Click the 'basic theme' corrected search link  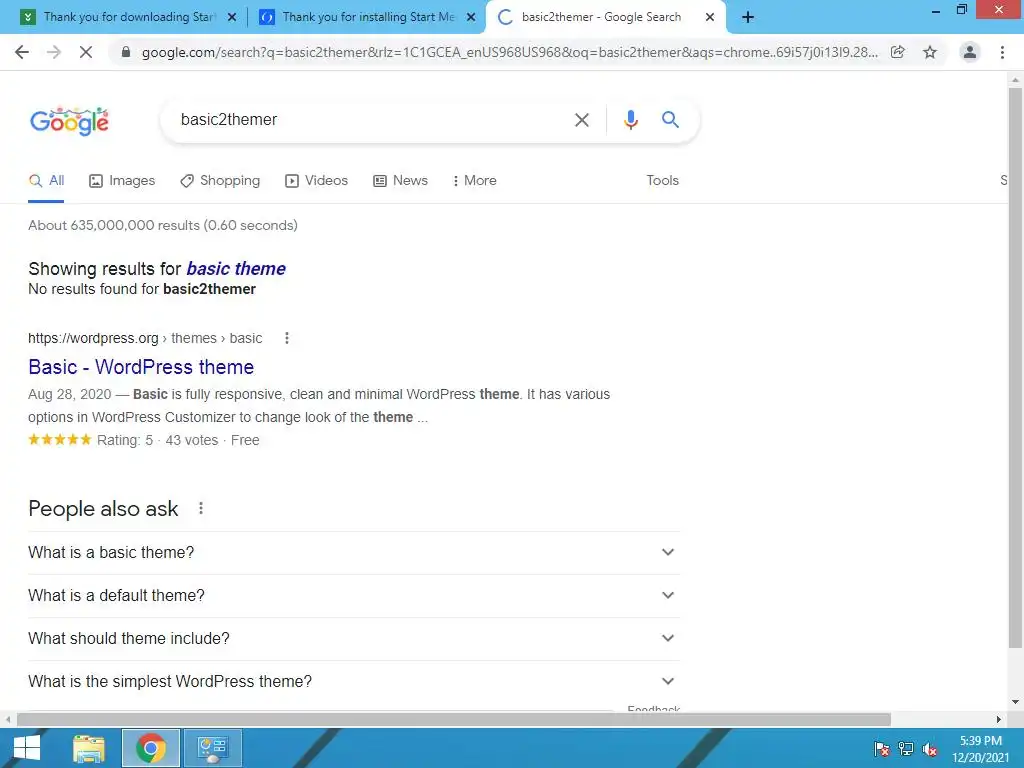(236, 268)
